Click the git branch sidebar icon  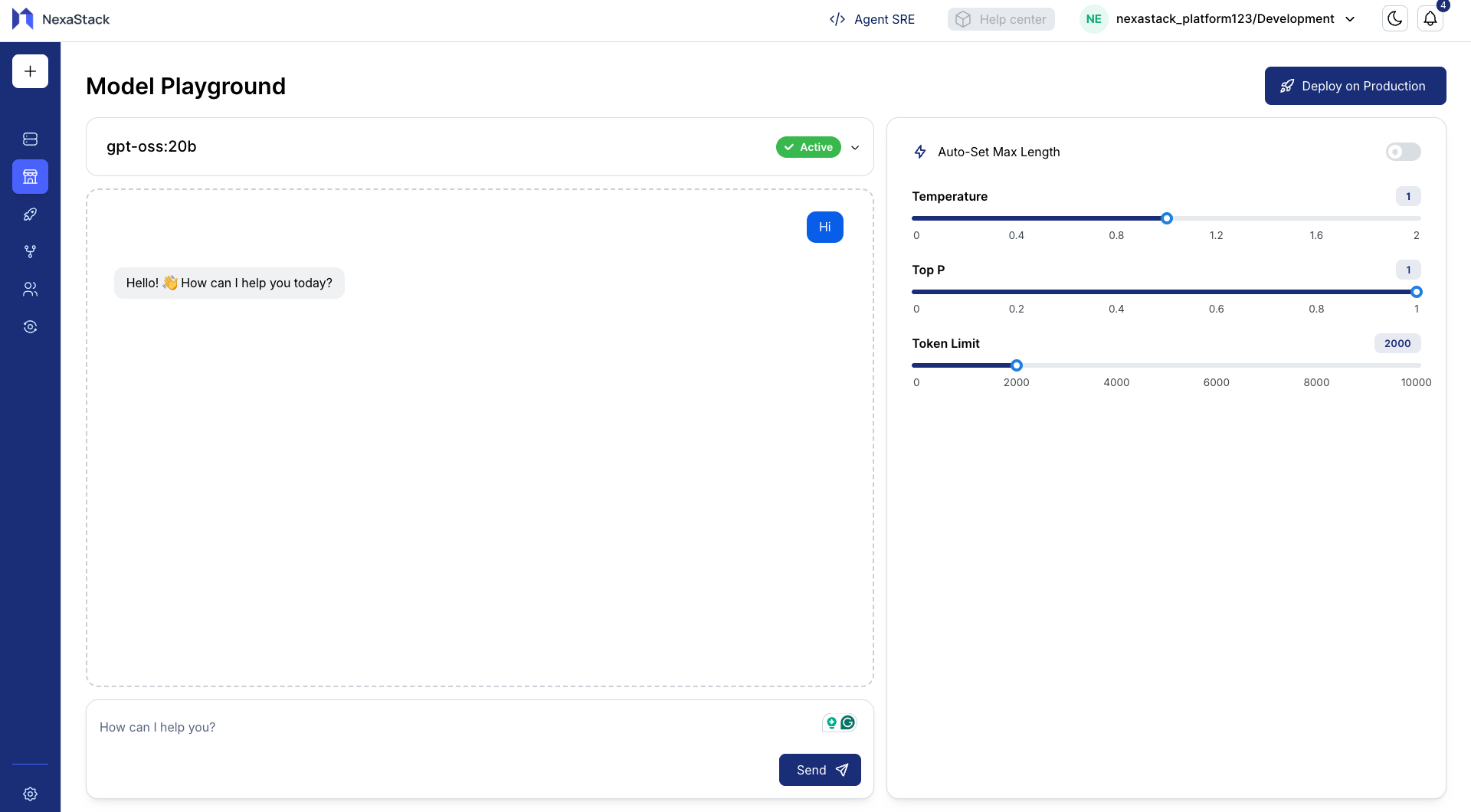tap(30, 252)
